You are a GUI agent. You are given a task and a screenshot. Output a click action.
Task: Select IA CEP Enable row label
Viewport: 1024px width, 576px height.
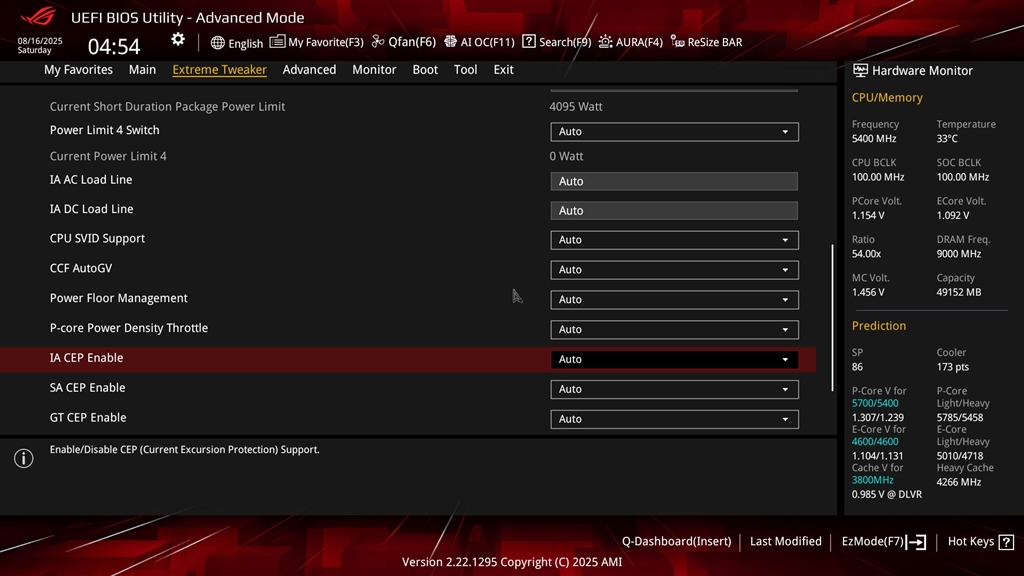pyautogui.click(x=86, y=358)
